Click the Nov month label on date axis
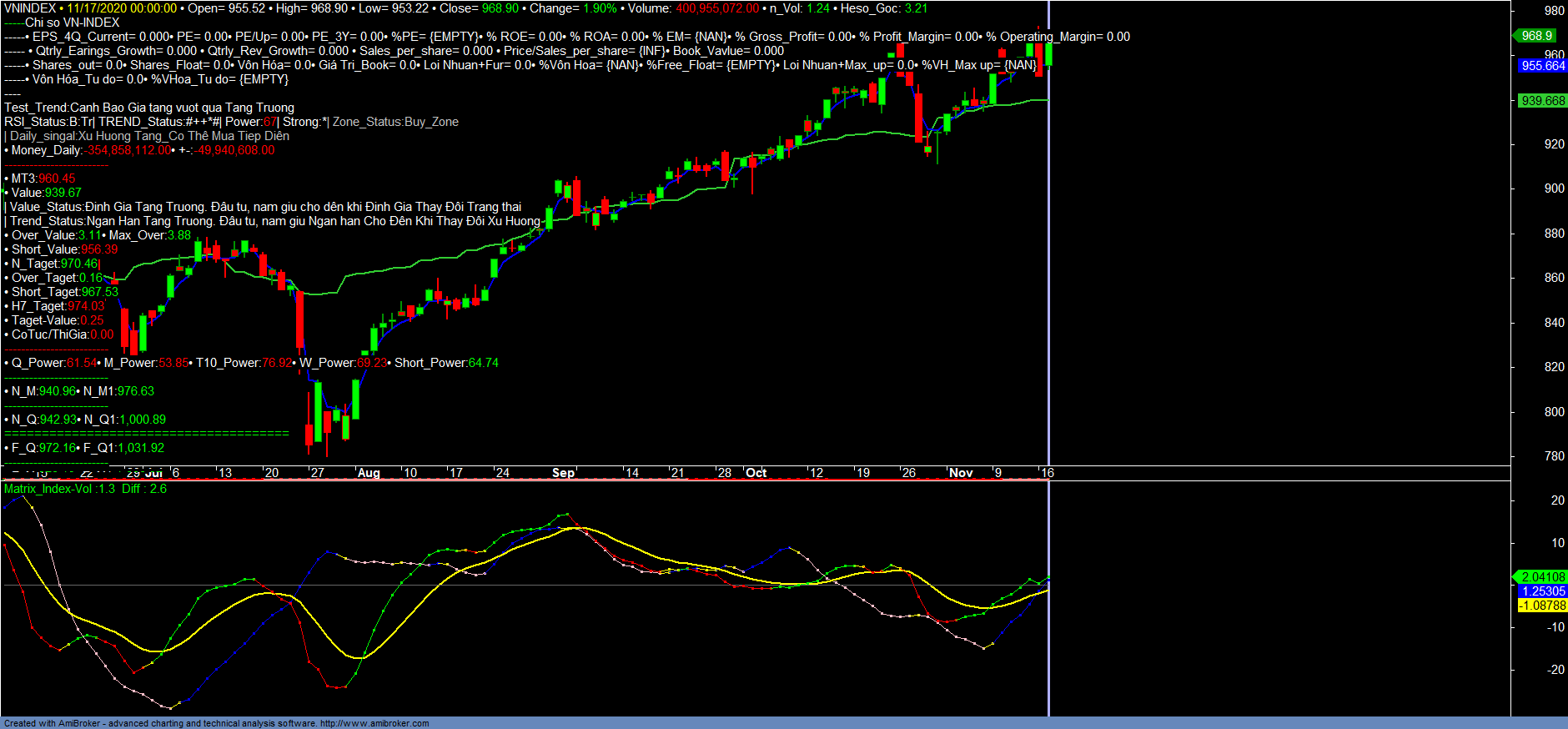 (x=961, y=473)
